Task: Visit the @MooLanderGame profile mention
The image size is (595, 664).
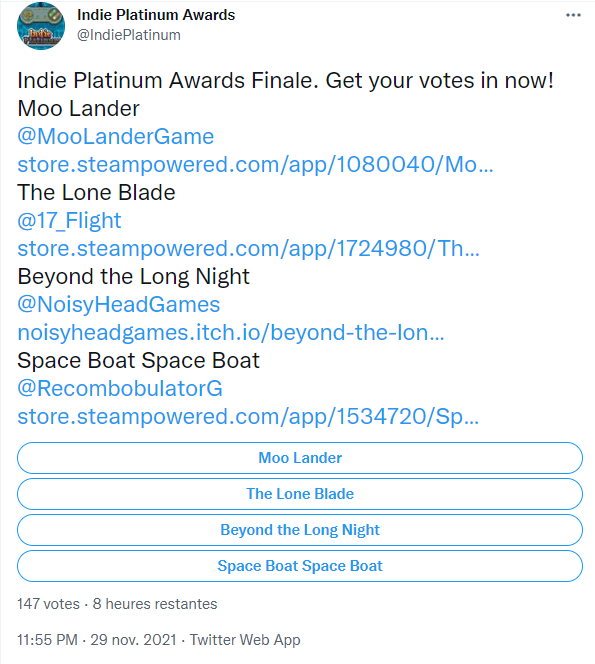Action: (x=116, y=136)
